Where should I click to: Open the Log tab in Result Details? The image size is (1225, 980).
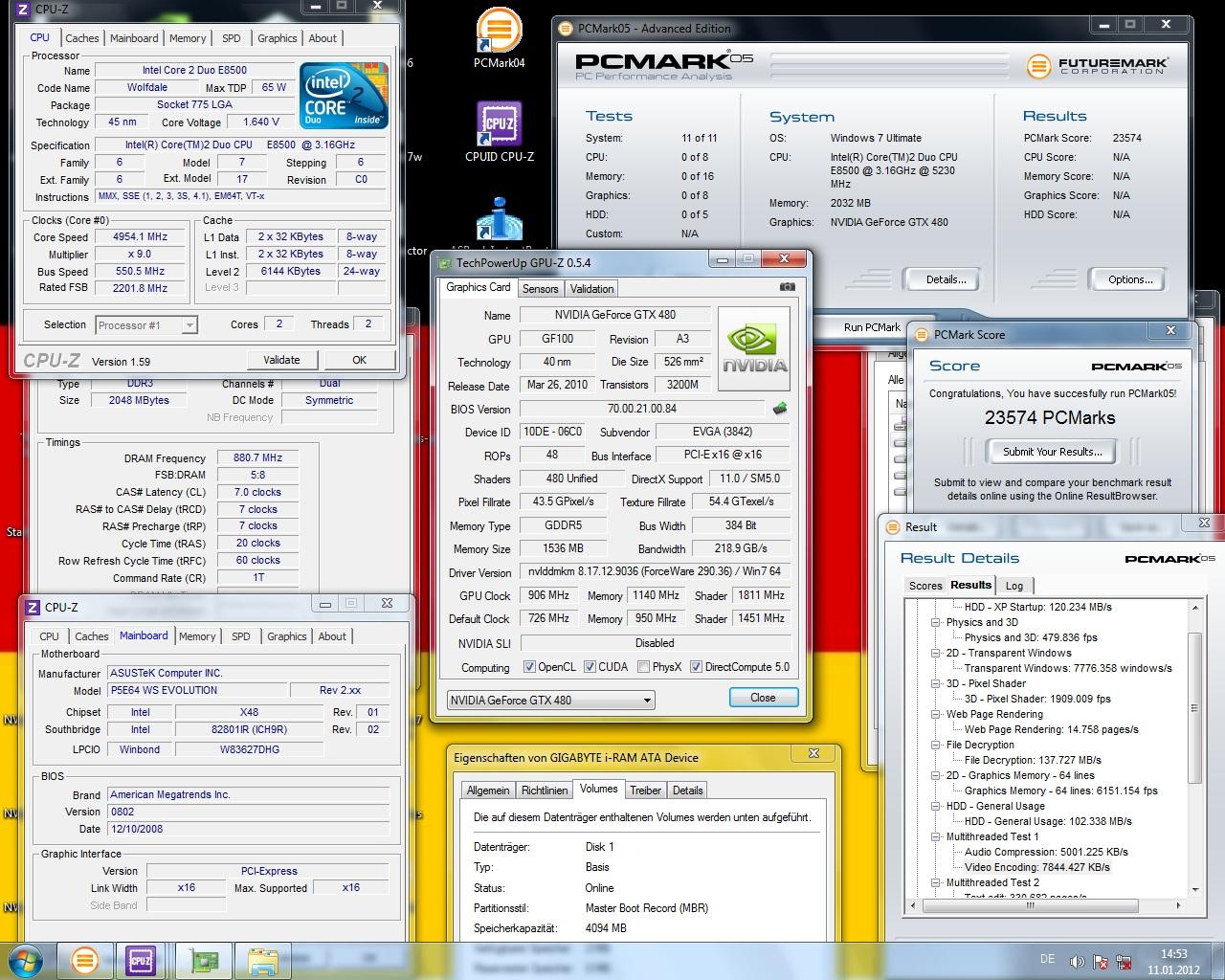[x=1014, y=586]
